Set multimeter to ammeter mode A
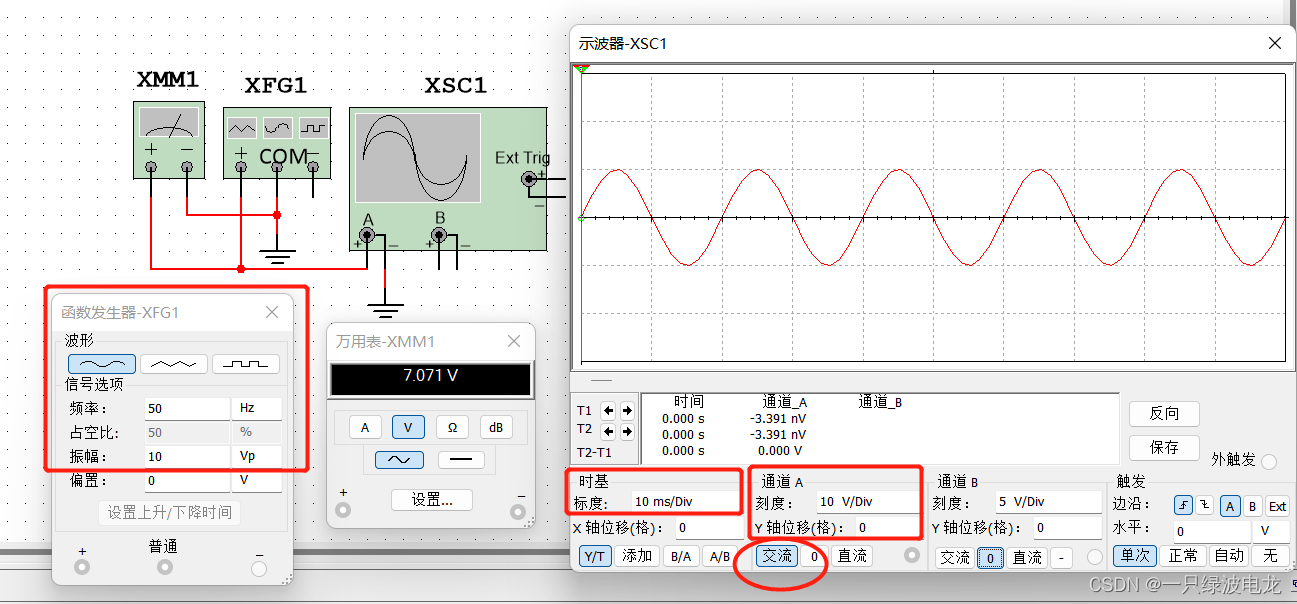 pyautogui.click(x=364, y=427)
